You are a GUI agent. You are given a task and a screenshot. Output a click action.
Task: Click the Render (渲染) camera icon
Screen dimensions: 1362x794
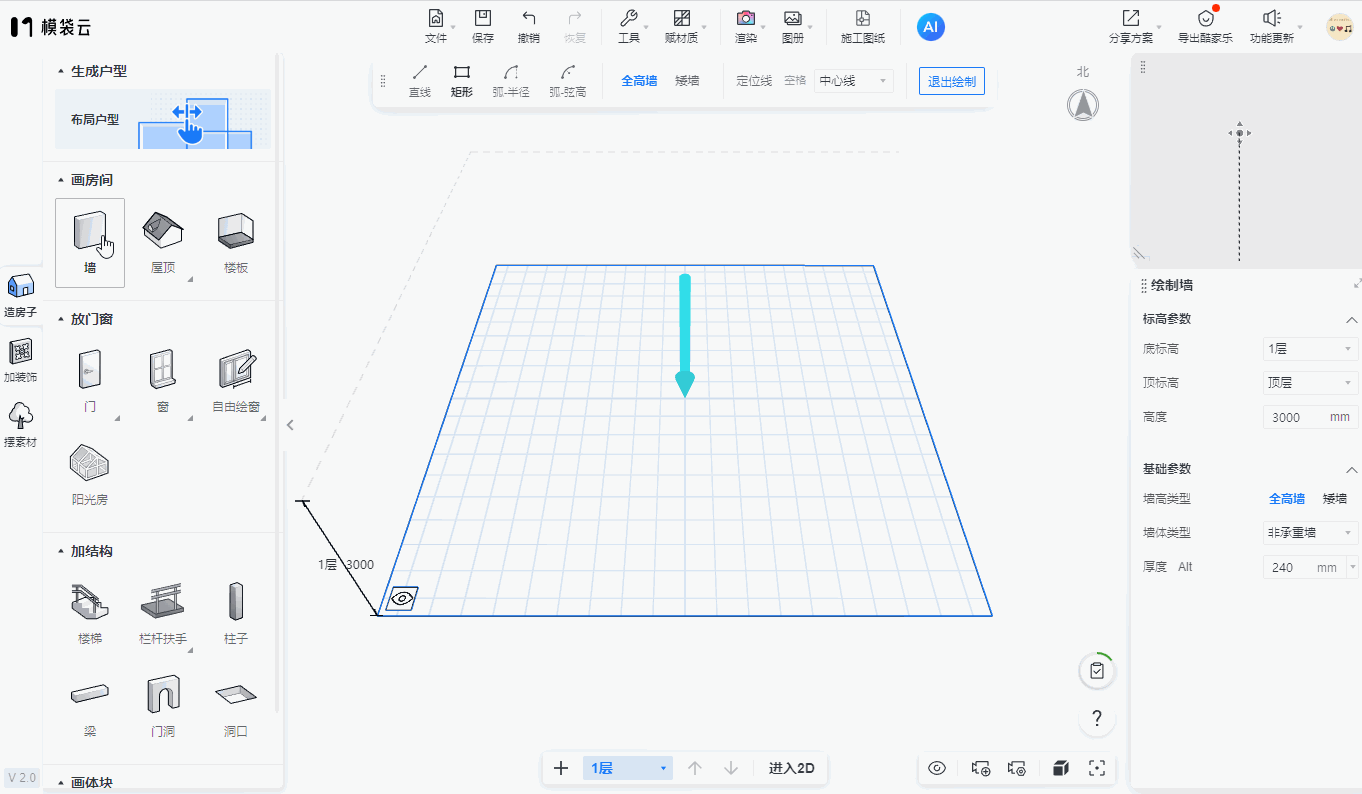(x=745, y=19)
